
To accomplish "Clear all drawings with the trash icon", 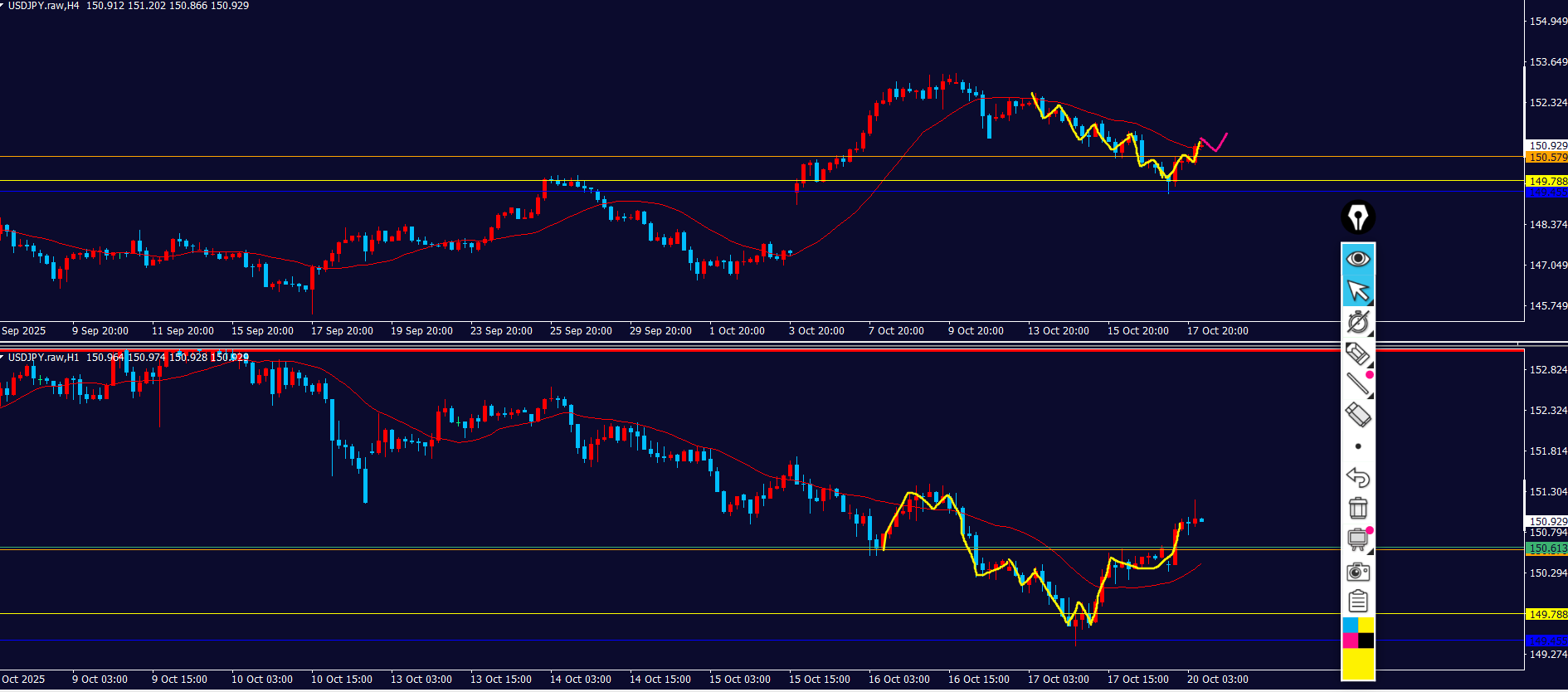I will pos(1358,508).
